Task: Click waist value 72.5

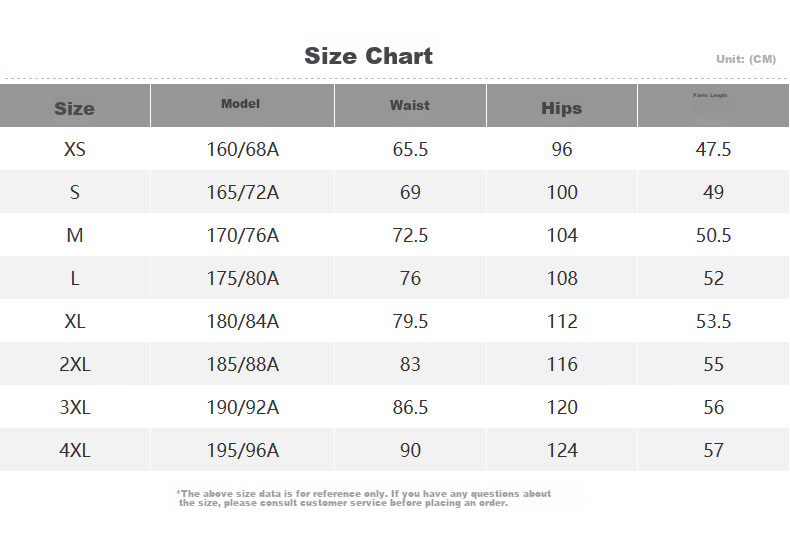Action: point(410,235)
